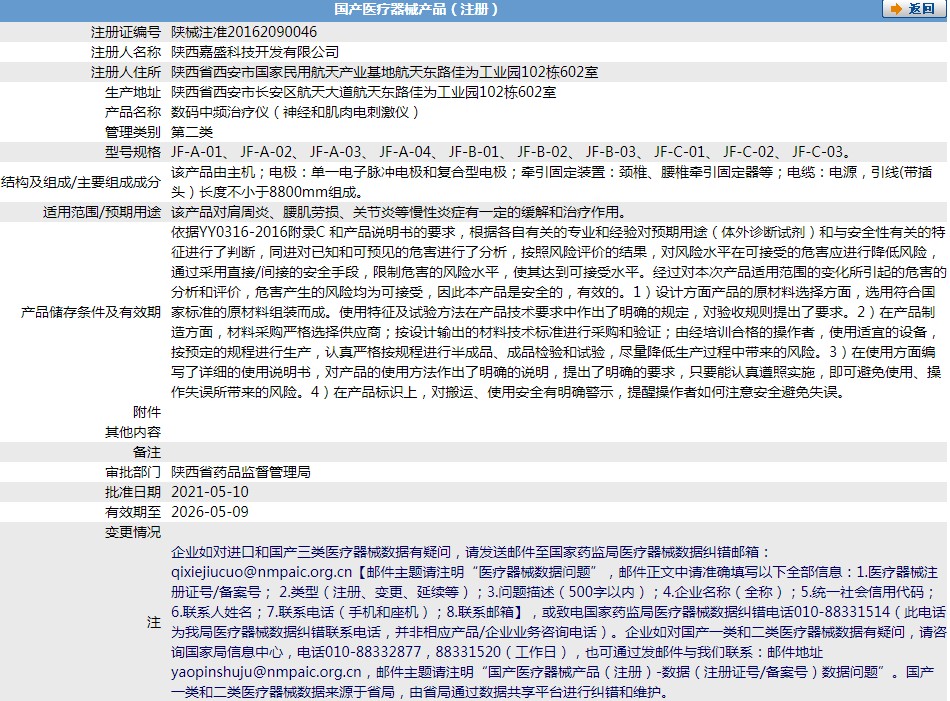
Task: Click the 审批部门 label
Action: (133, 472)
